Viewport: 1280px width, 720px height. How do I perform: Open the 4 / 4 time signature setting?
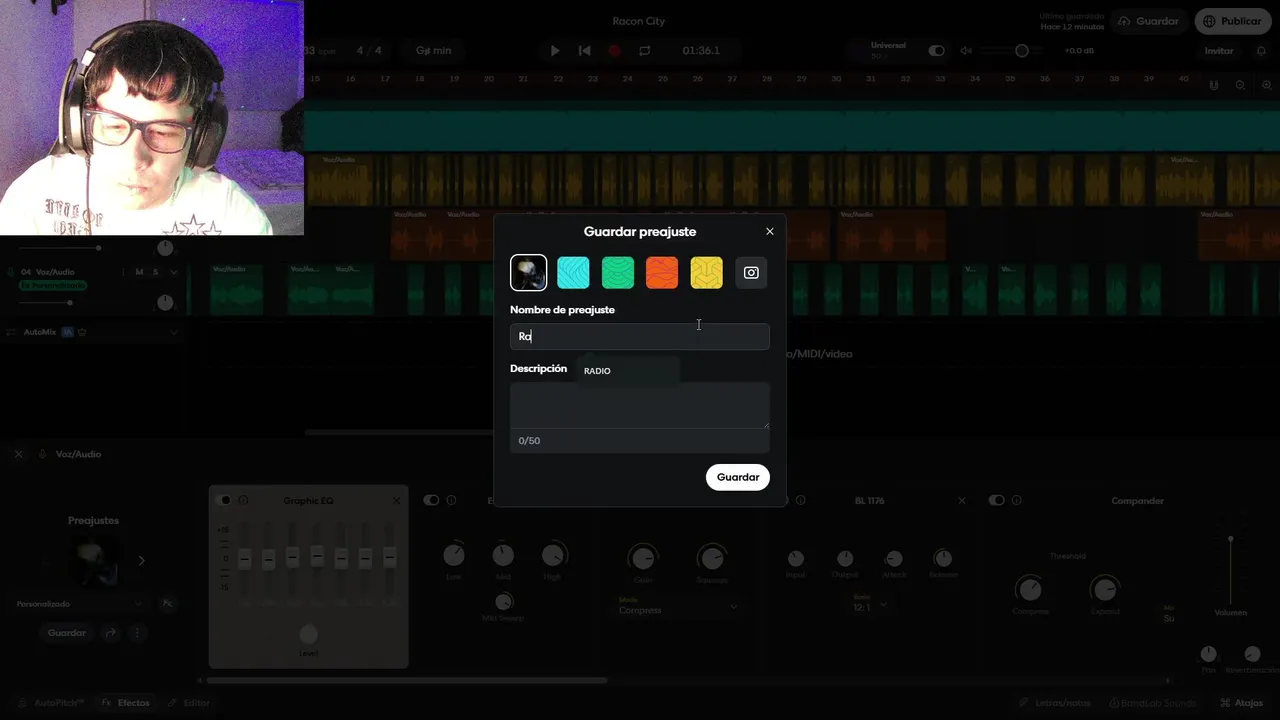point(370,50)
